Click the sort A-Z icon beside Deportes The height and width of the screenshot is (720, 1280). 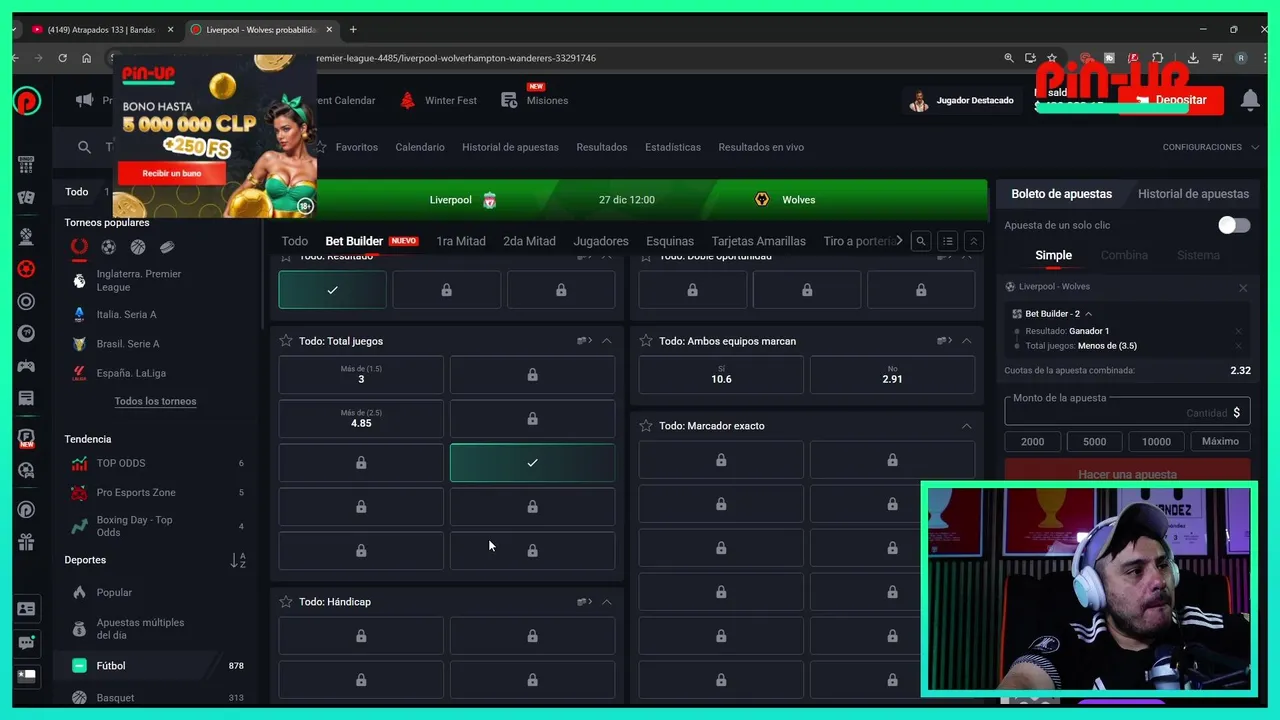(x=238, y=561)
